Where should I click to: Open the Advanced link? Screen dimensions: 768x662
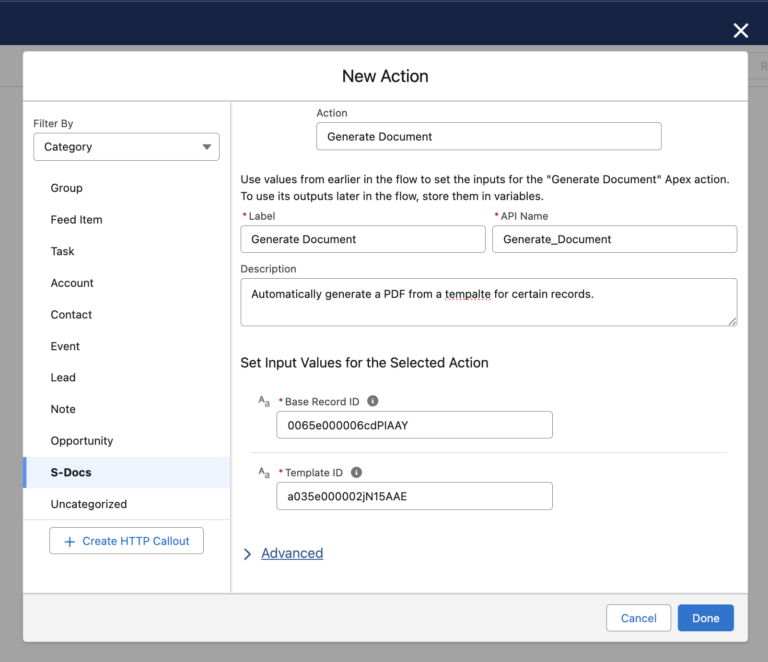coord(292,553)
